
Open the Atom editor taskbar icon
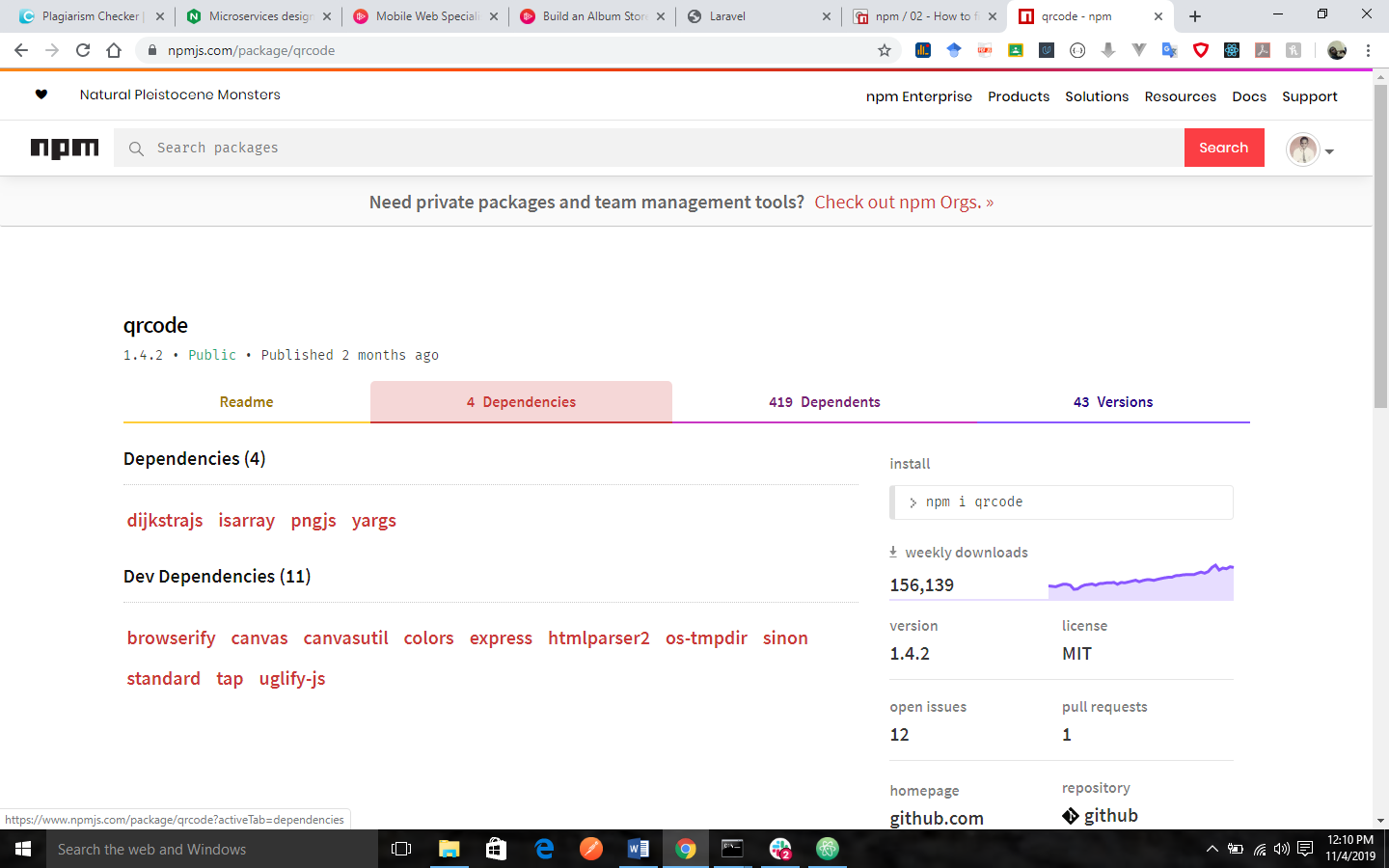click(x=828, y=849)
